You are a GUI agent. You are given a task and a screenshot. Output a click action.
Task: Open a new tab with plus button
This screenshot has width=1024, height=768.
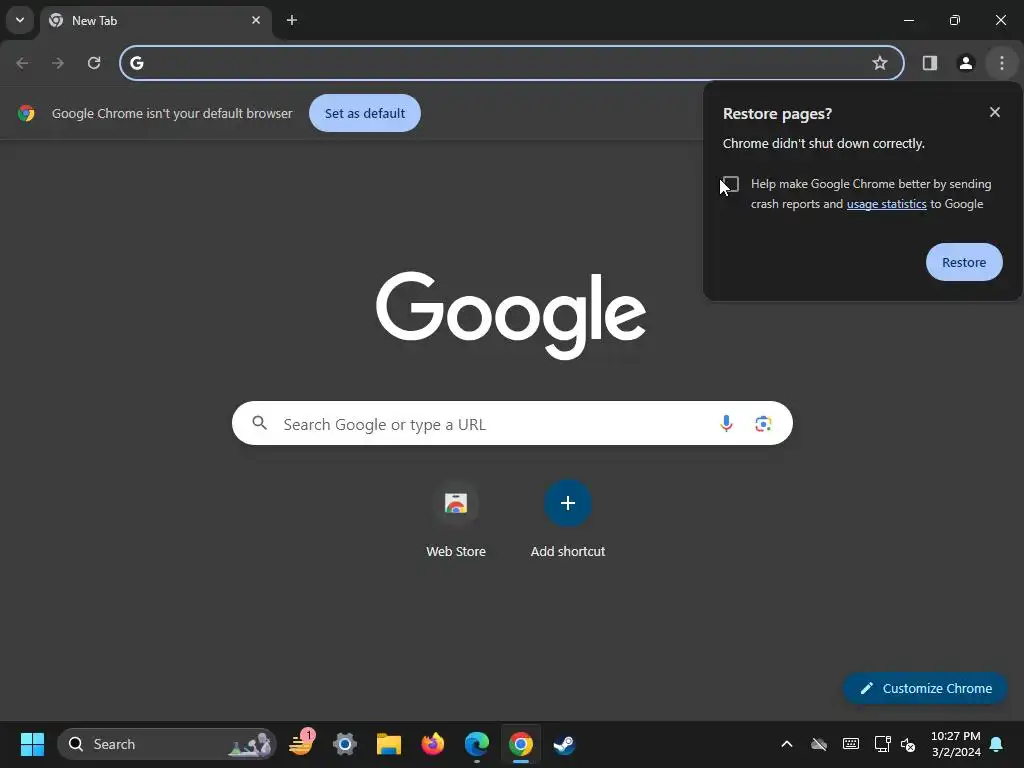[x=292, y=20]
